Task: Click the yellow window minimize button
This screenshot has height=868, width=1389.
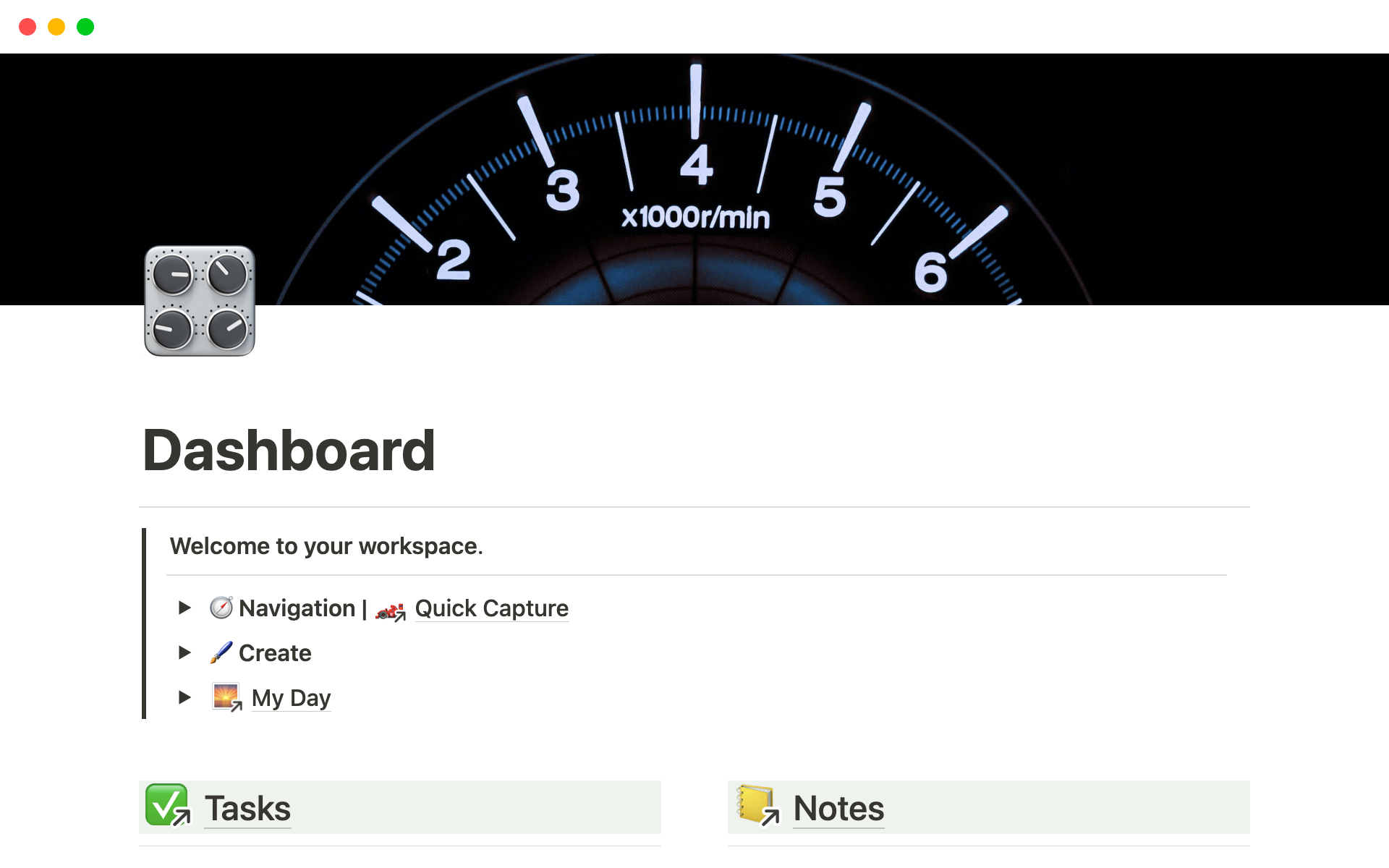Action: coord(56,27)
